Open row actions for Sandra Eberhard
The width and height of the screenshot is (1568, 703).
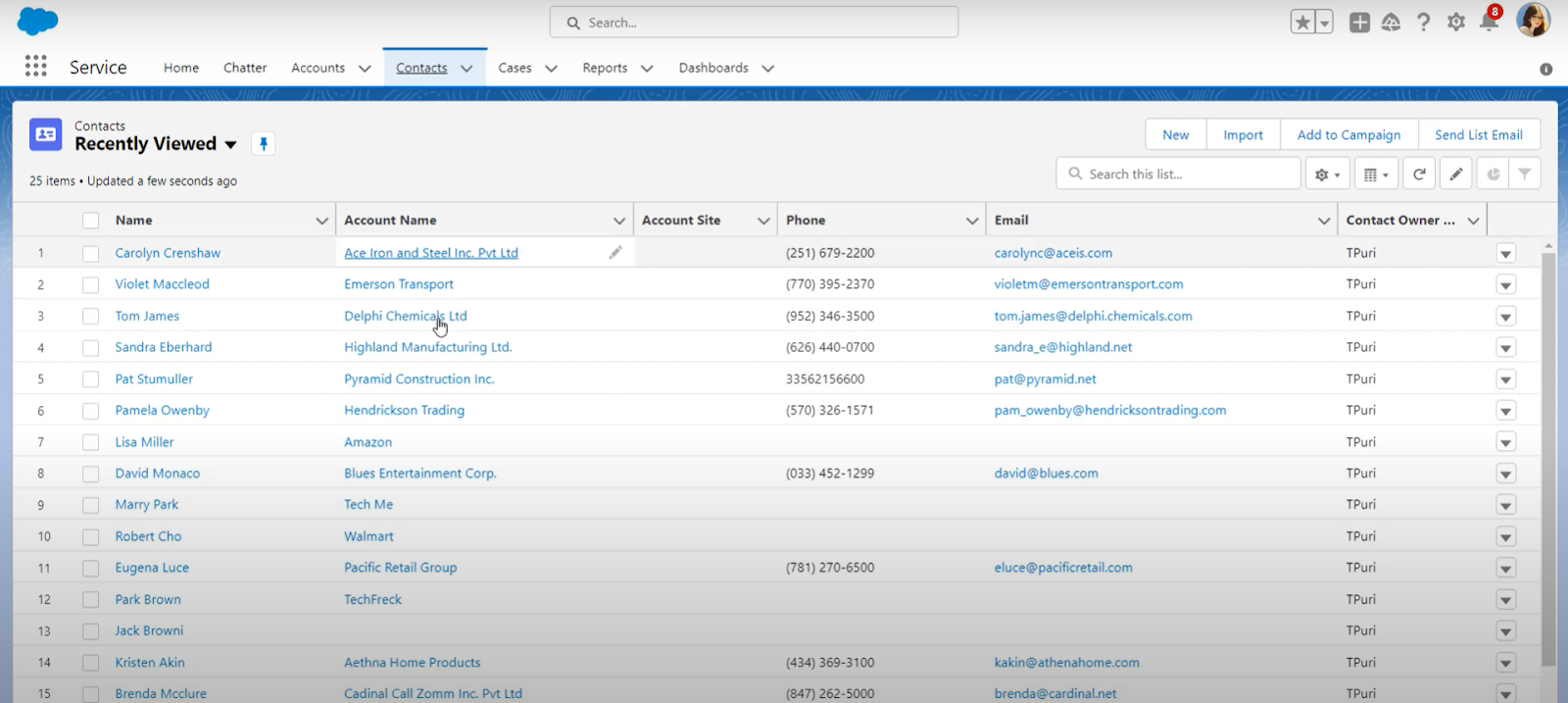coord(1506,348)
